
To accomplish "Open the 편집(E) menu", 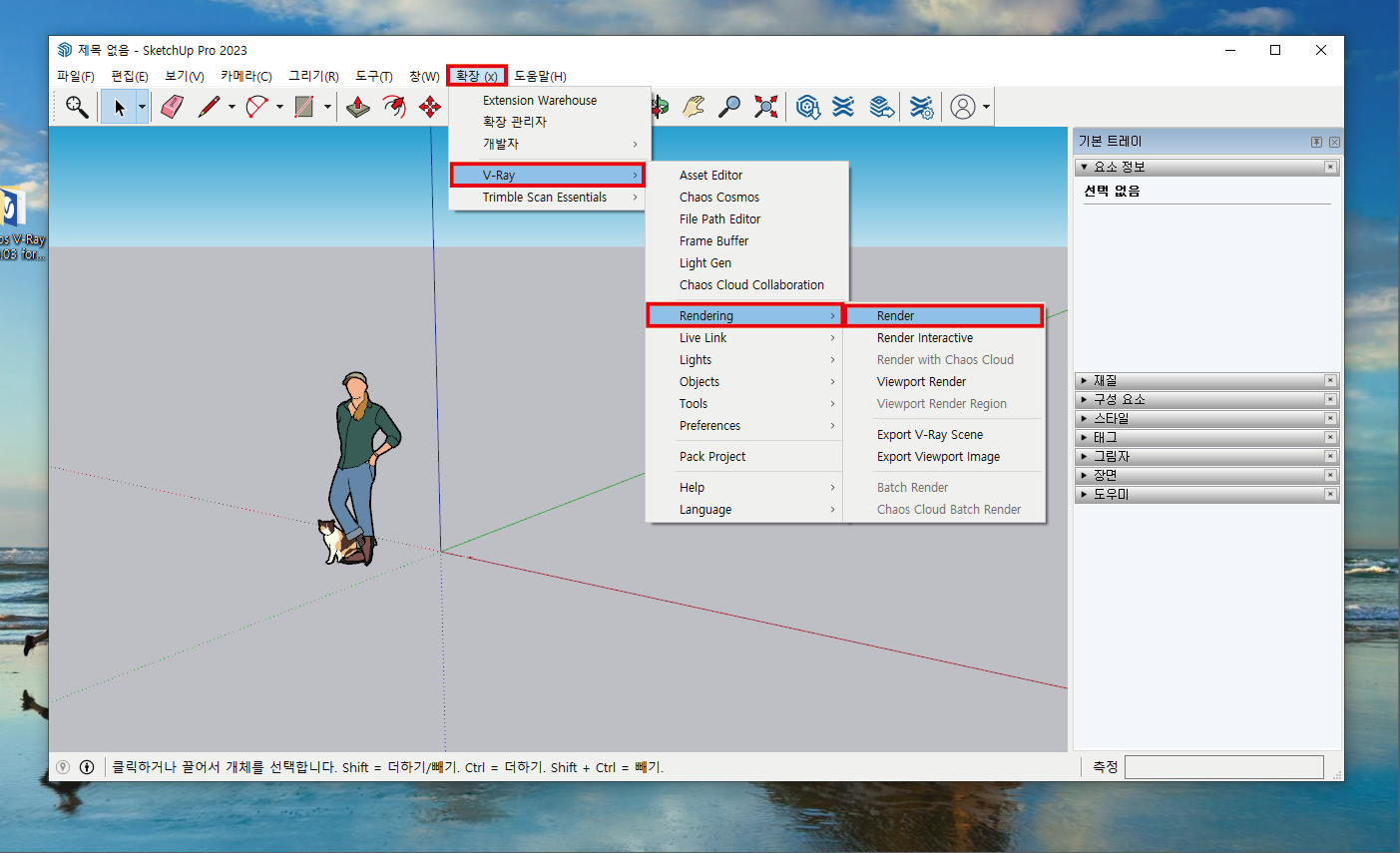I will tap(130, 76).
